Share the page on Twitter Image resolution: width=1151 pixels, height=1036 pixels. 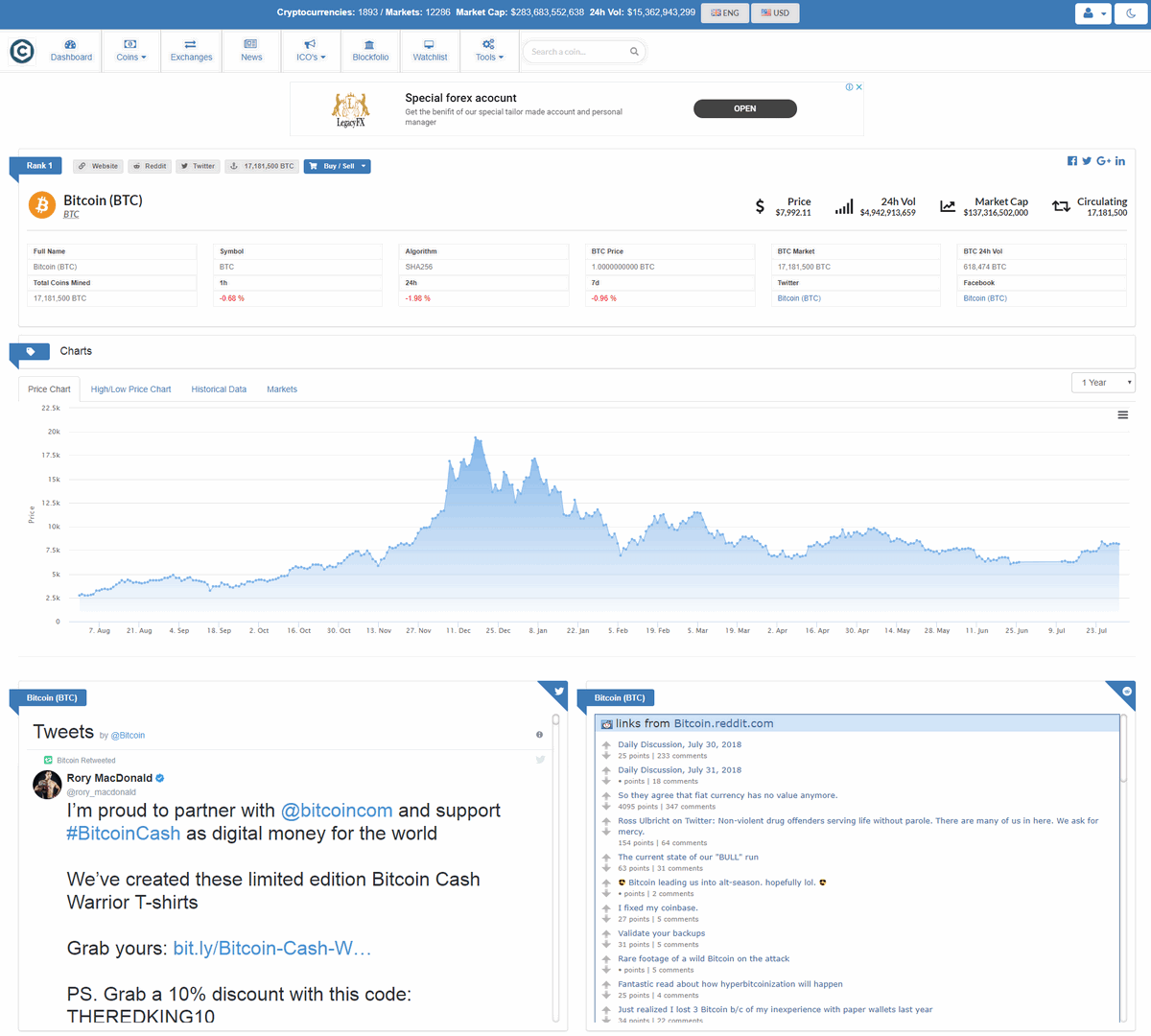click(x=1087, y=161)
